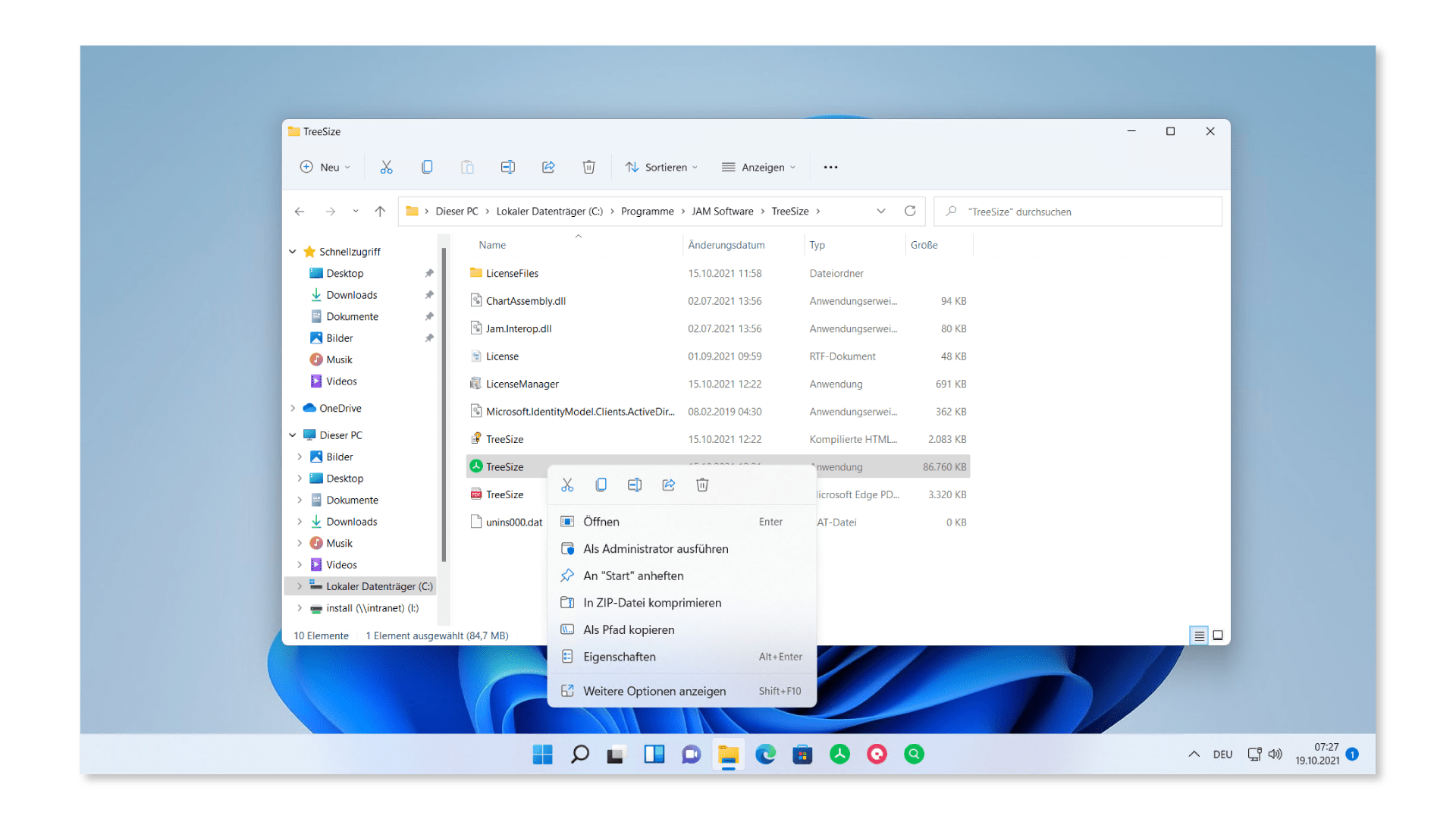Image resolution: width=1456 pixels, height=819 pixels.
Task: Open the Widgets panel from the taskbar
Action: (654, 754)
